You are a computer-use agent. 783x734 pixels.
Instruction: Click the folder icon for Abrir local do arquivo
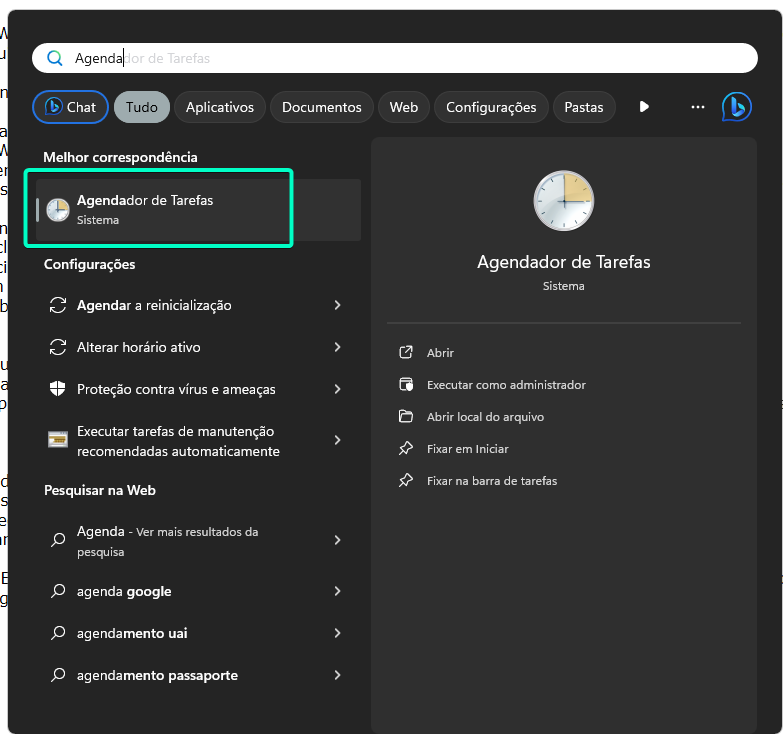pos(406,417)
